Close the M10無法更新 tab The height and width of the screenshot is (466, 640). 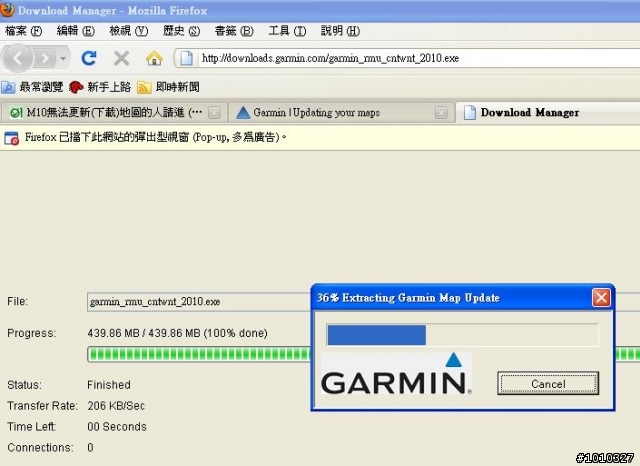pyautogui.click(x=214, y=113)
